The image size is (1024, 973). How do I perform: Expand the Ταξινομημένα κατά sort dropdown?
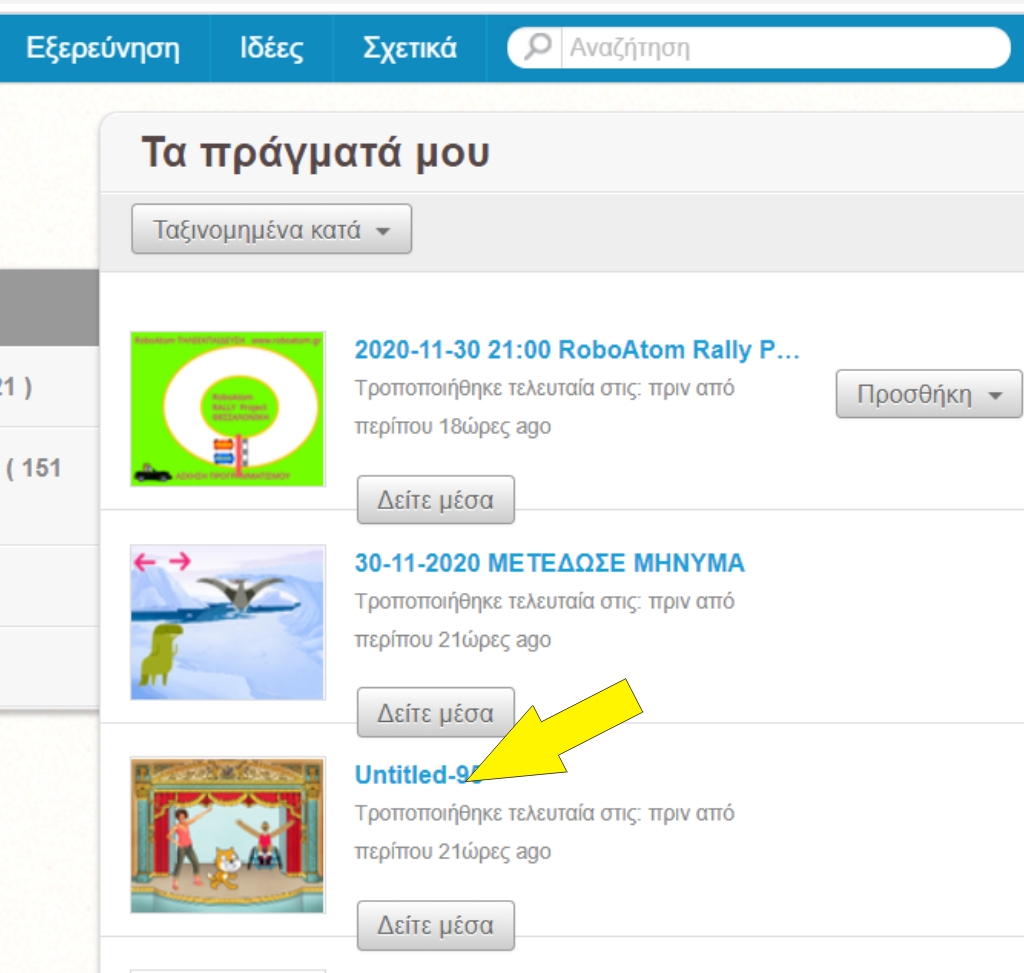pos(271,229)
